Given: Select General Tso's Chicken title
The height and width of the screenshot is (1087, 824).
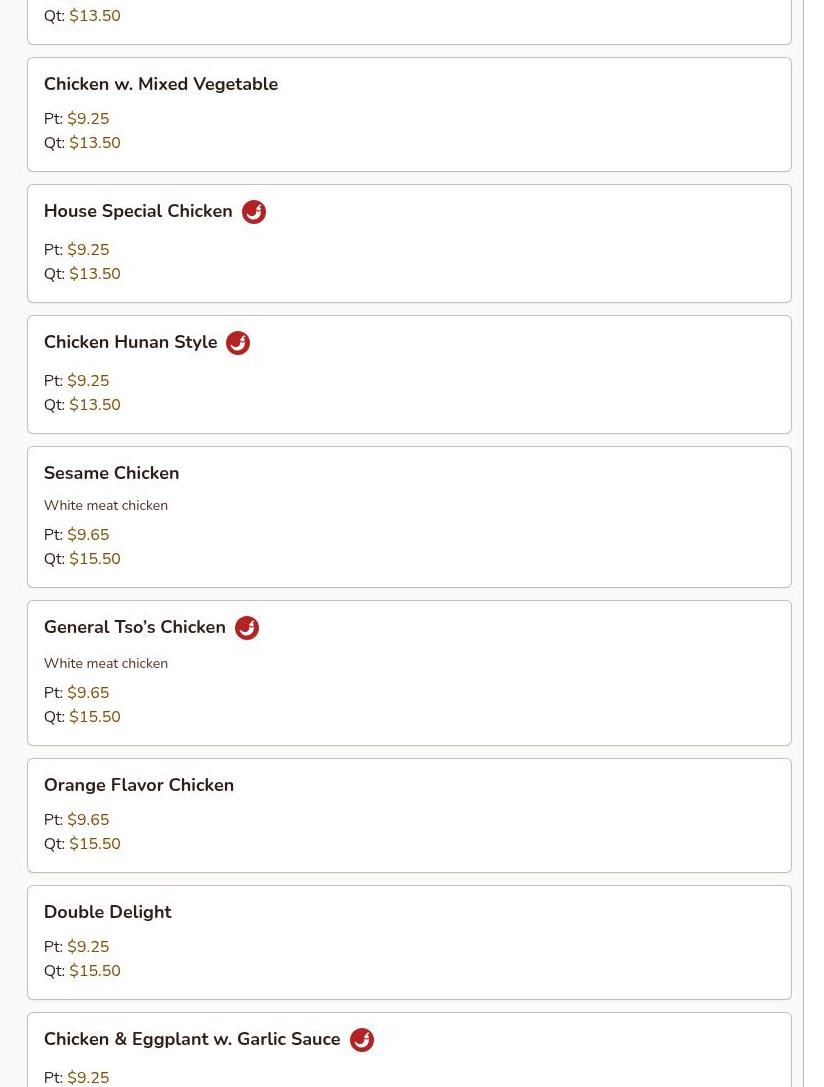Looking at the screenshot, I should click(135, 627).
